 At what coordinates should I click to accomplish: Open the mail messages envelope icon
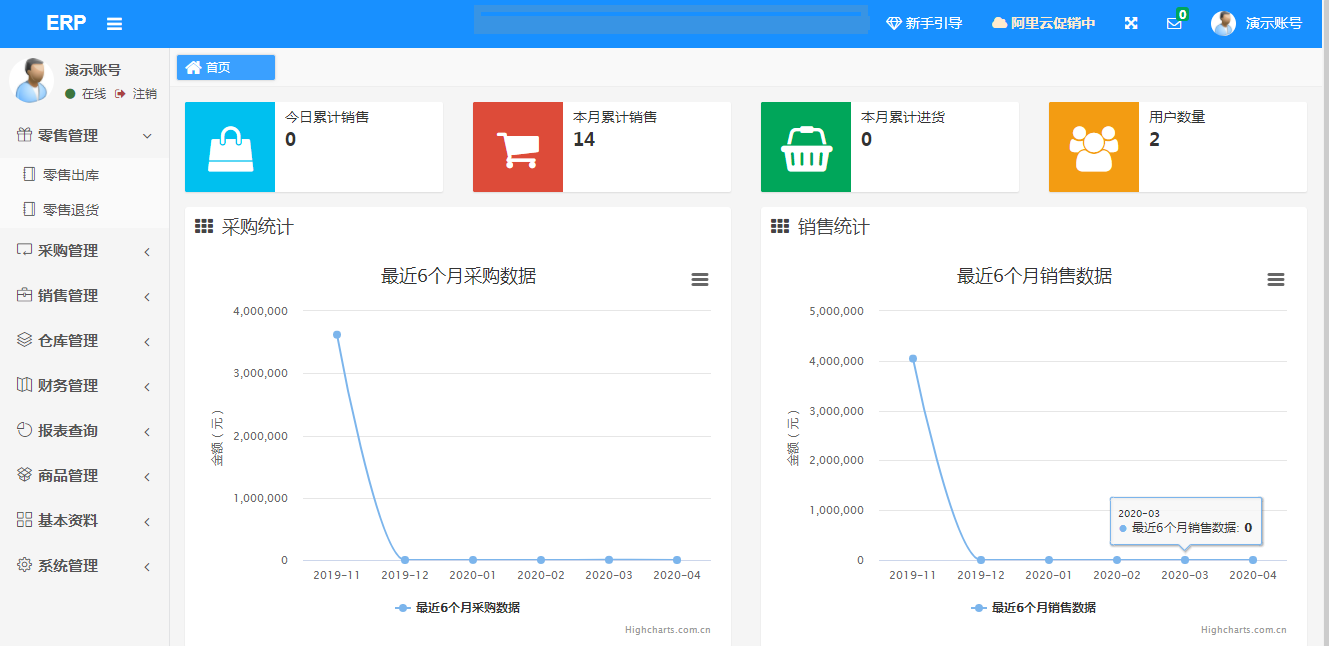pos(1174,23)
